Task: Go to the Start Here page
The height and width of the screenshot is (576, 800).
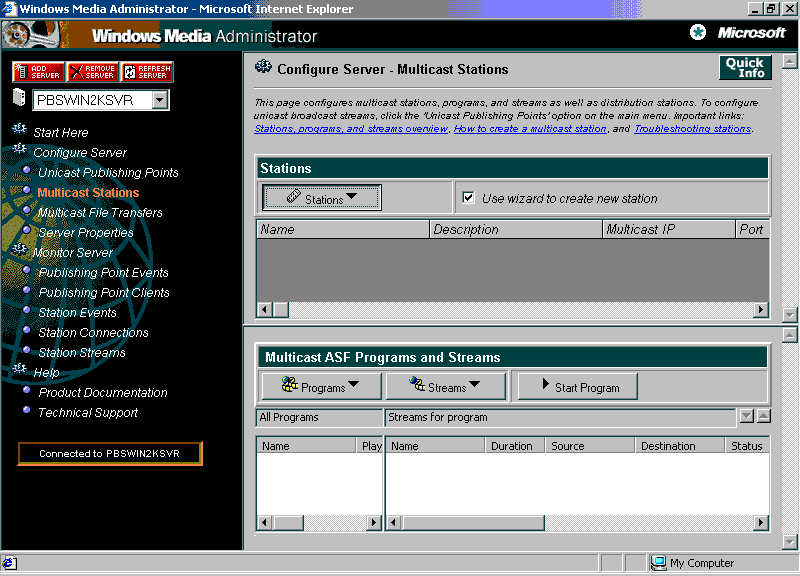Action: (x=61, y=133)
